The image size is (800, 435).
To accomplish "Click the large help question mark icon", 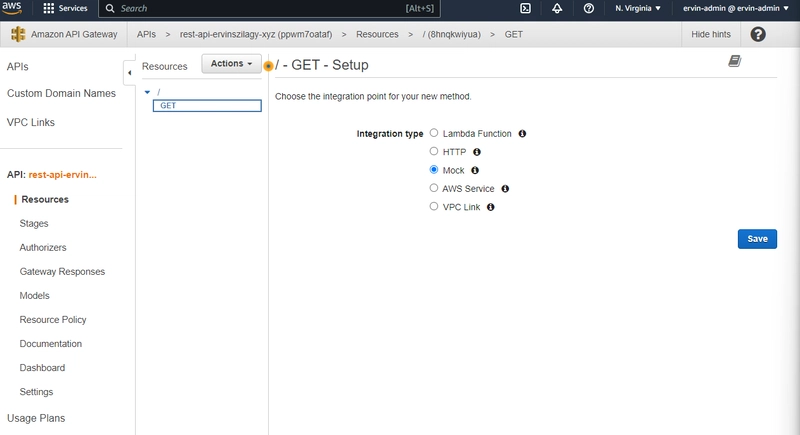I will (758, 34).
